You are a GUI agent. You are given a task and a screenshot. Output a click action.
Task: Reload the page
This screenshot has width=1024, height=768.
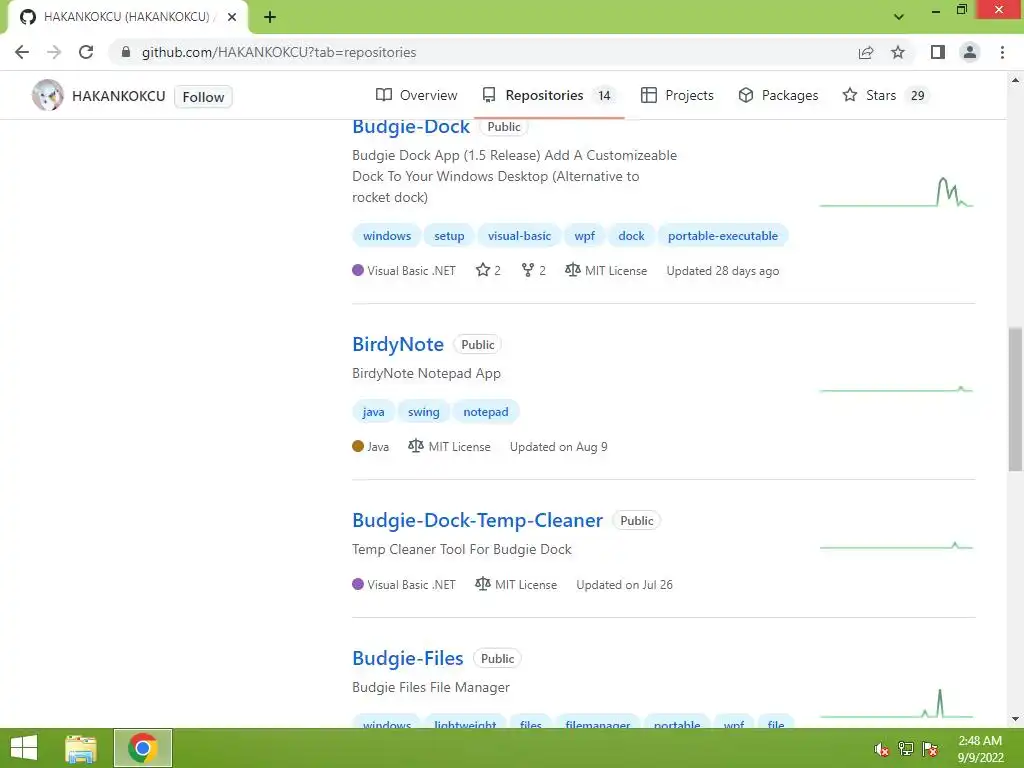coord(86,52)
